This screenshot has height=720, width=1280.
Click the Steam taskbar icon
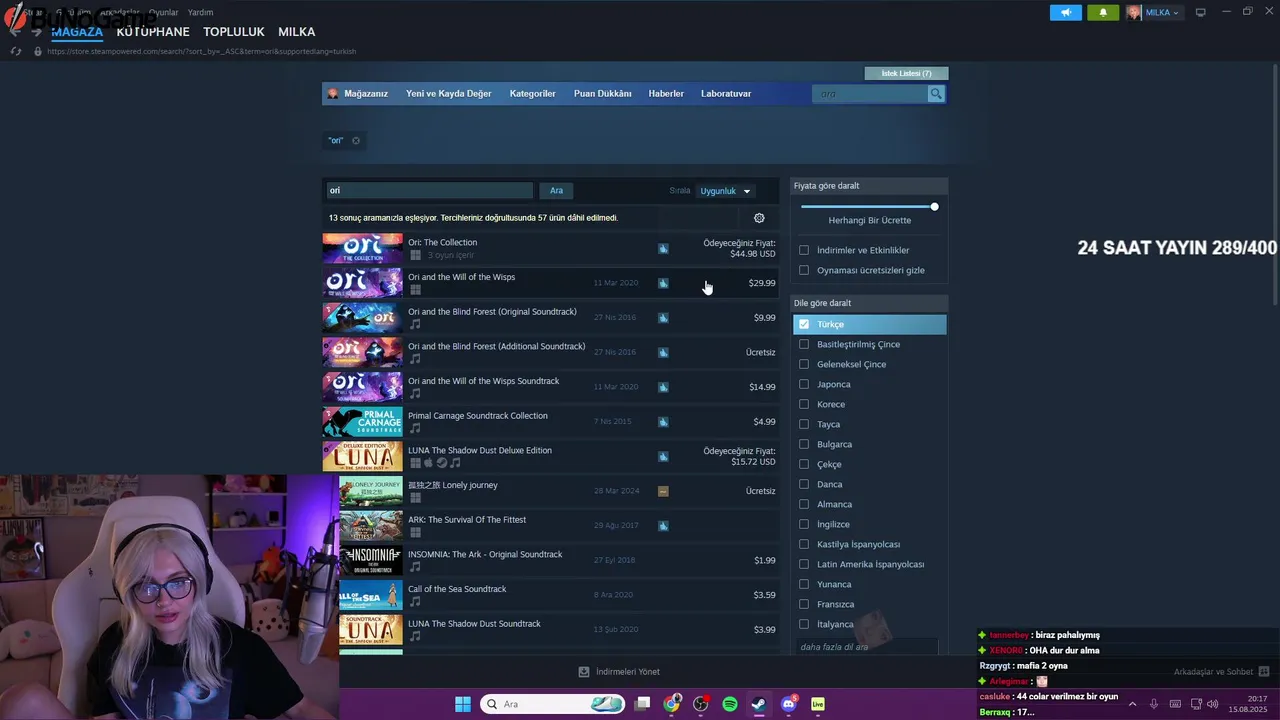pyautogui.click(x=759, y=704)
